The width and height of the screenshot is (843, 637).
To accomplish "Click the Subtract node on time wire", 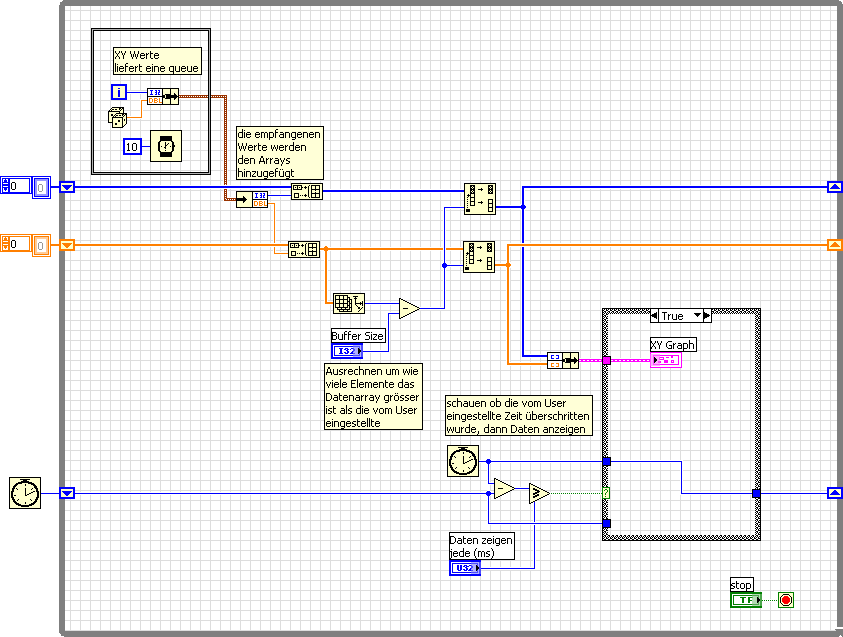I will pos(504,489).
